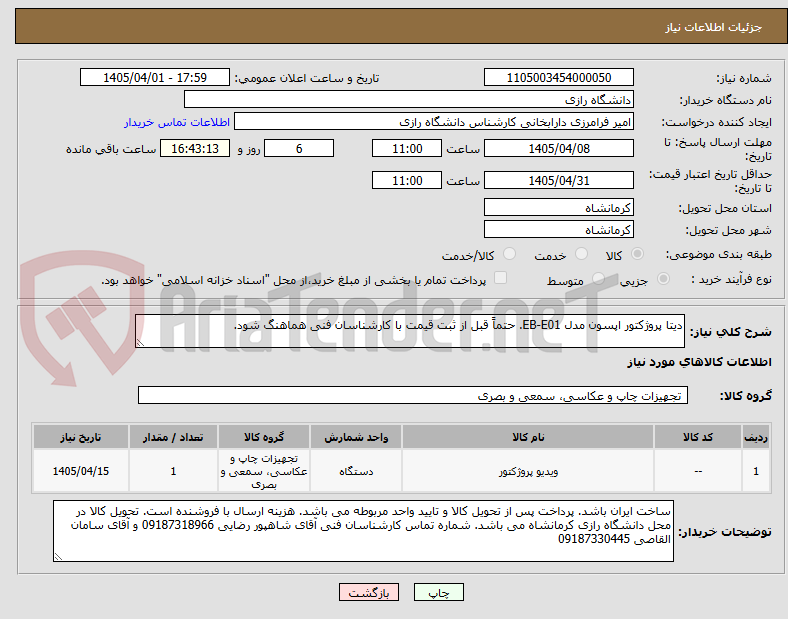Screen dimensions: 788x619
Task: Click the response deadline date 1405/04/08
Action: pos(558,148)
